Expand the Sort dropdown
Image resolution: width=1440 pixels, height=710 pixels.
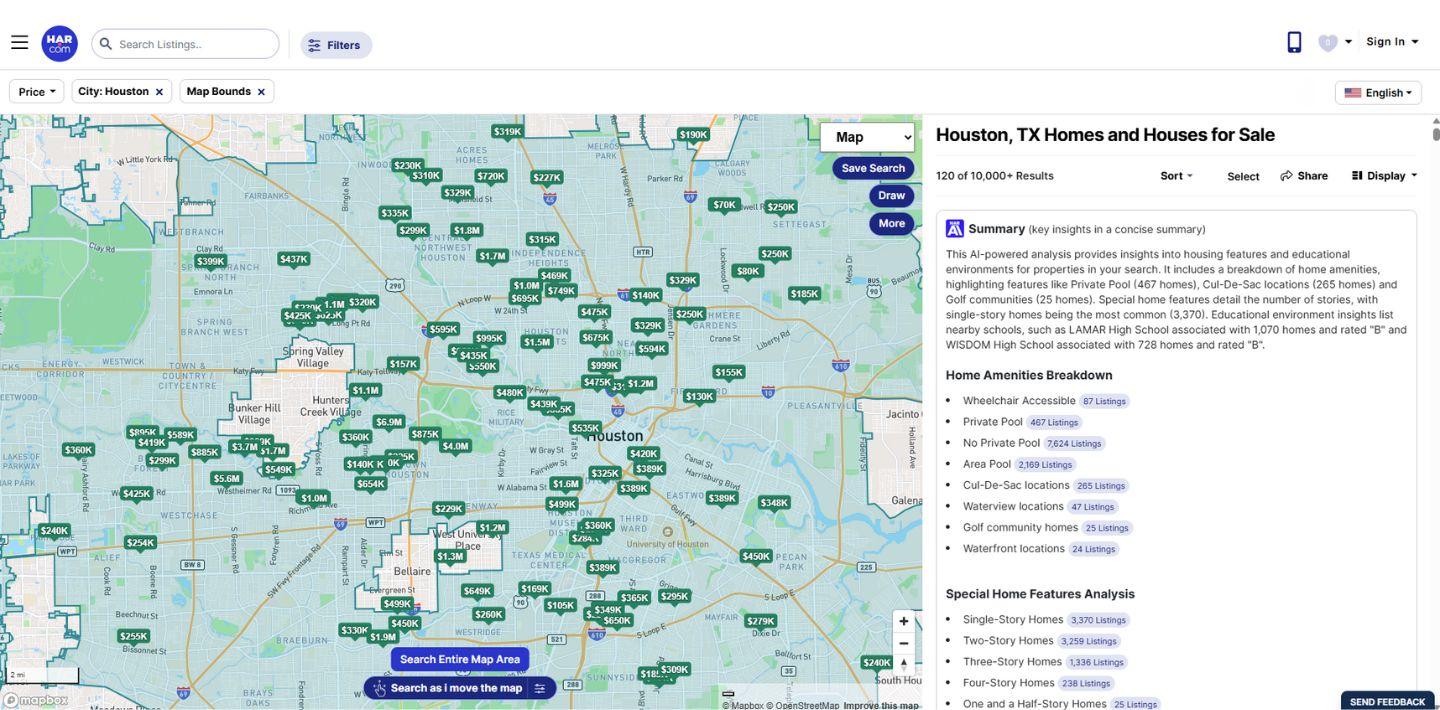click(x=1177, y=176)
